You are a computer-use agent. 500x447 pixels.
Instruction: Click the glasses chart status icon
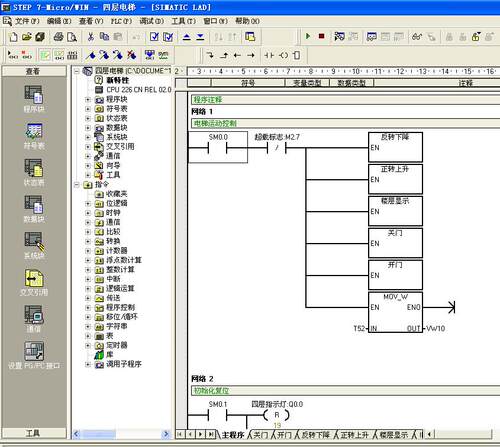pos(417,37)
